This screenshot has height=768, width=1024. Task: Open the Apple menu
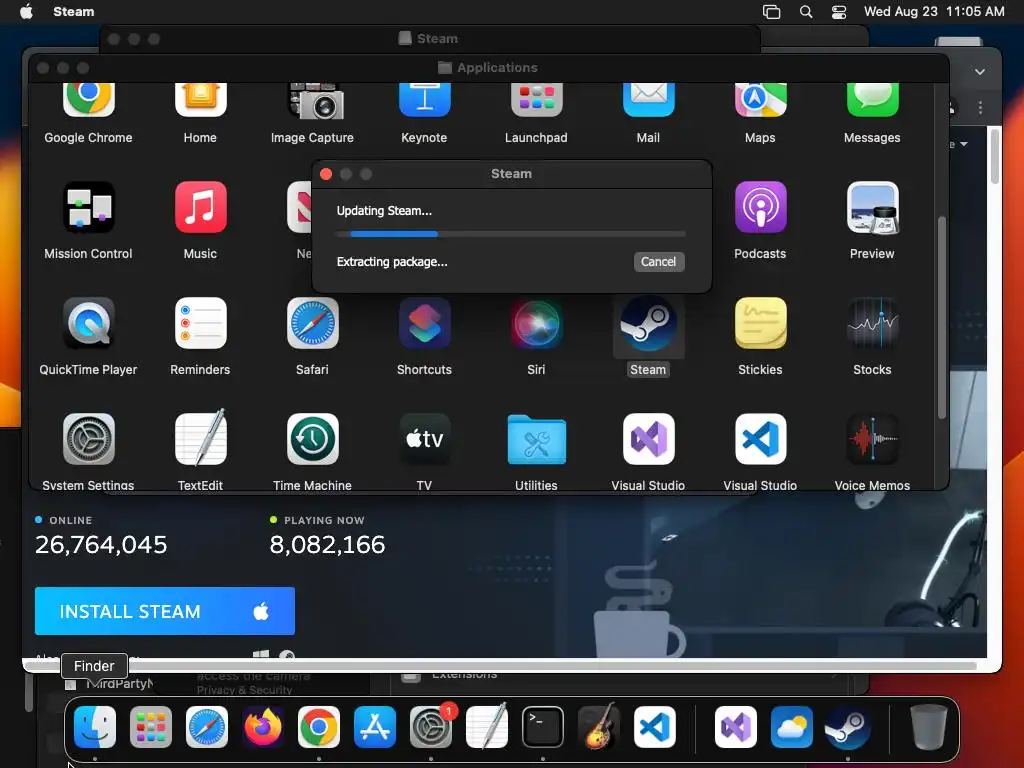click(26, 12)
